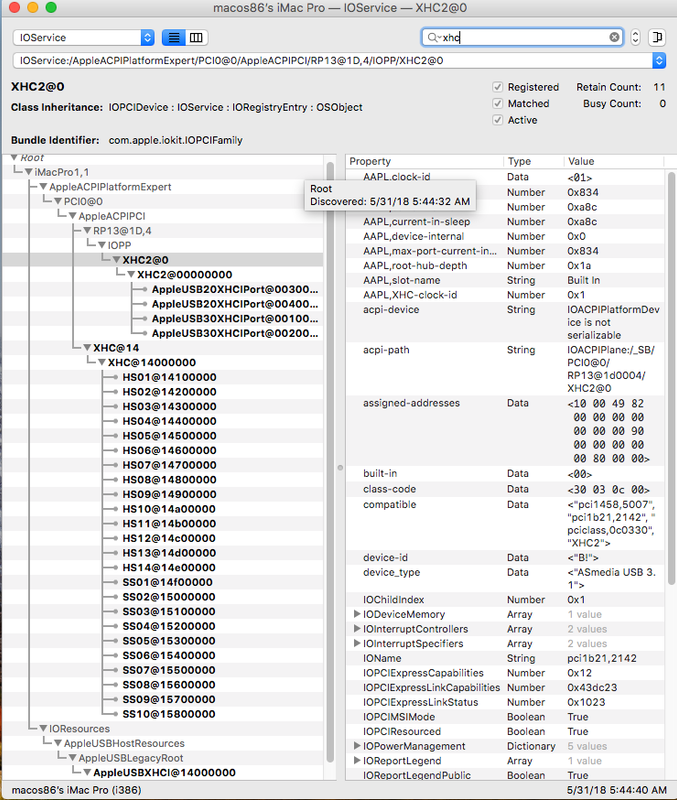Collapse the XHC@14 node
The width and height of the screenshot is (677, 800).
[x=87, y=348]
